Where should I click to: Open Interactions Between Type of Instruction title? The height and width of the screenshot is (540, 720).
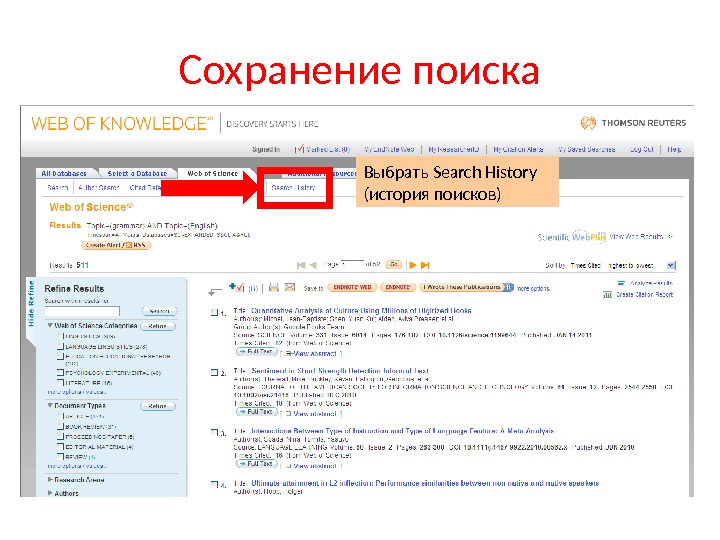(x=403, y=431)
